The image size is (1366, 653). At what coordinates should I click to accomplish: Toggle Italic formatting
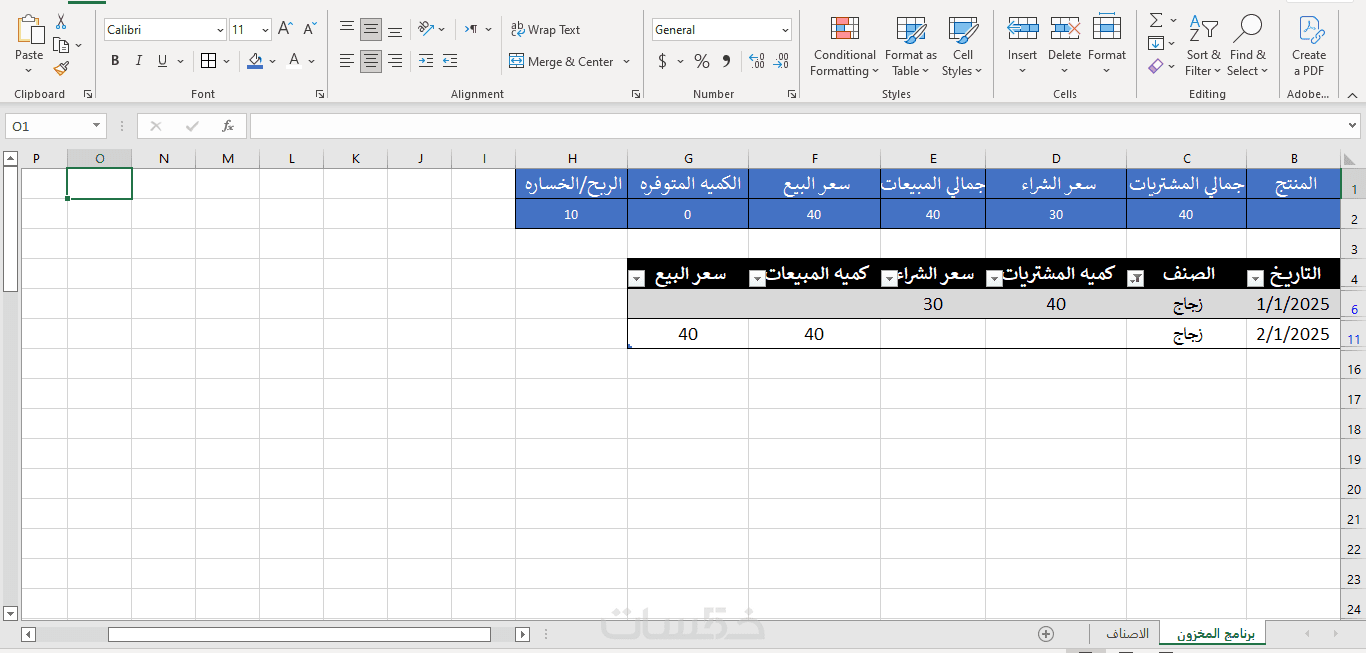coord(139,61)
